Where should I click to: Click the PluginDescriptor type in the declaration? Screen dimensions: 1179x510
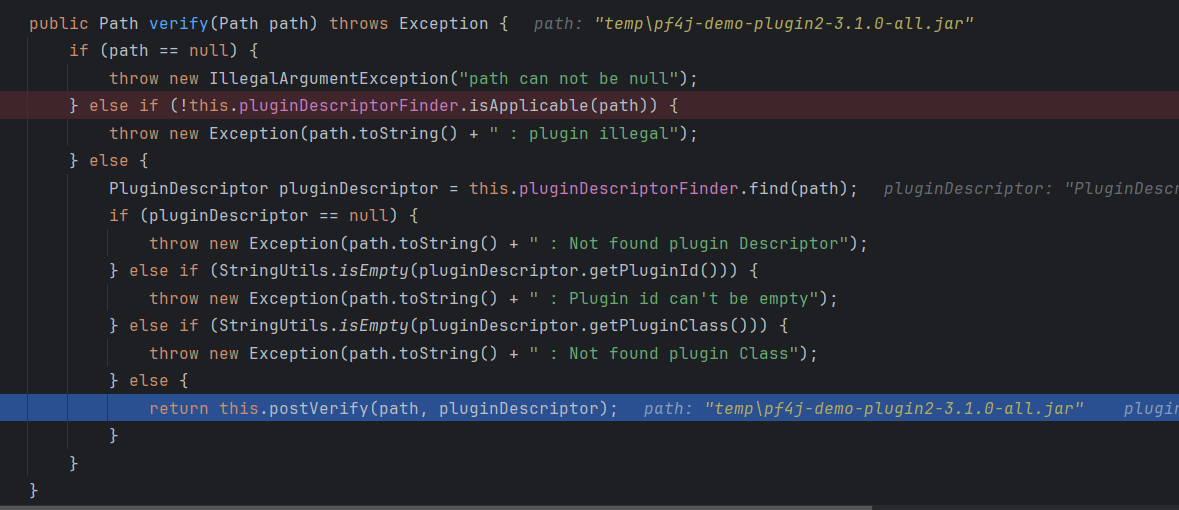[189, 188]
